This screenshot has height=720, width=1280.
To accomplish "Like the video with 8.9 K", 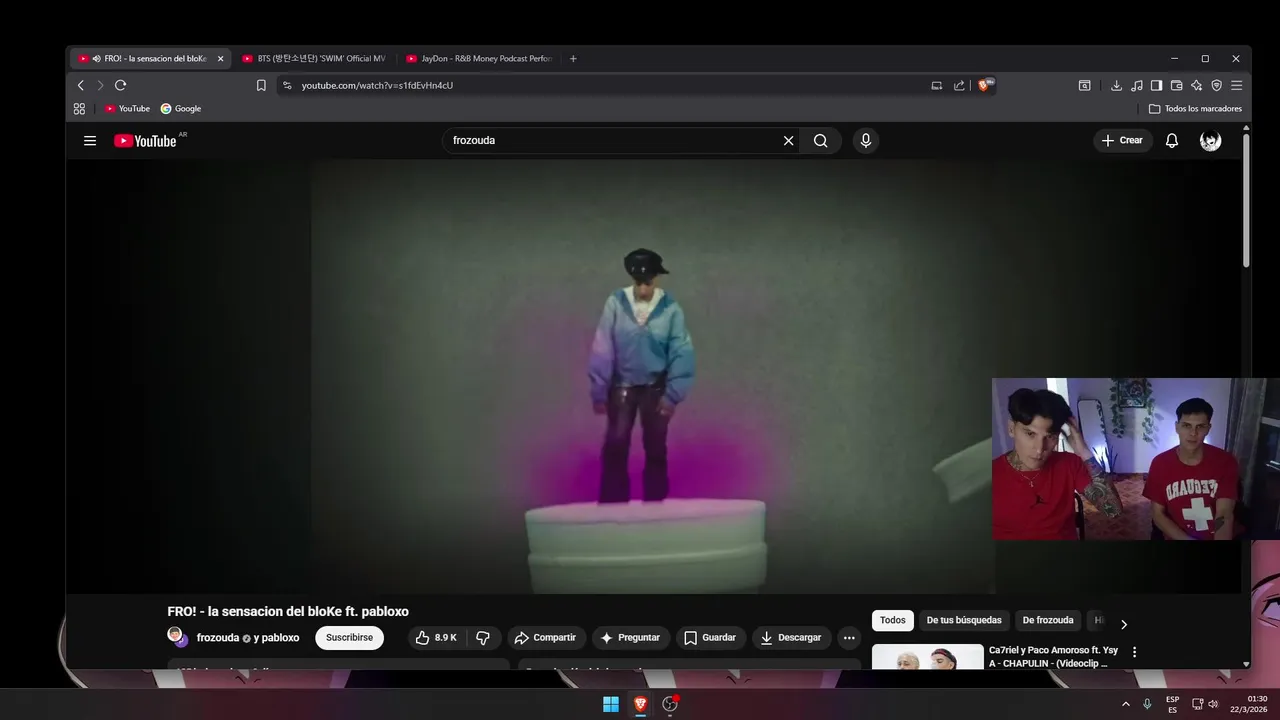I will click(x=436, y=638).
